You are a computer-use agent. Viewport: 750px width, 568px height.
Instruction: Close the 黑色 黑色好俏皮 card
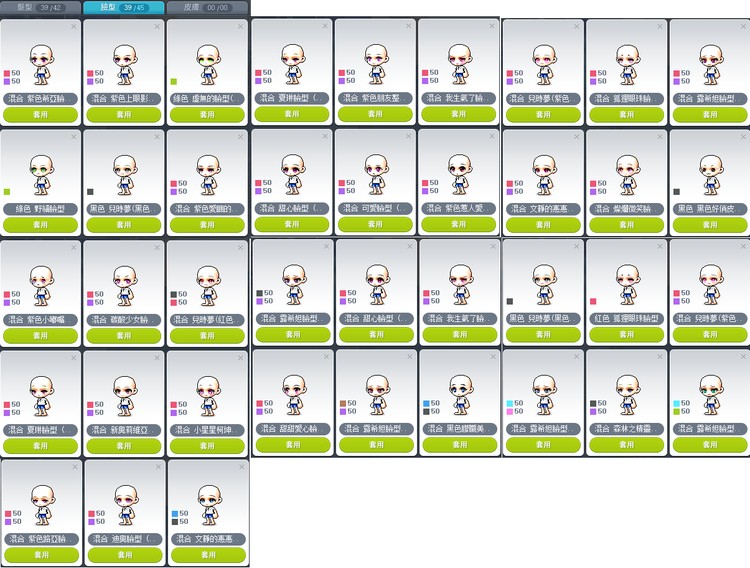pyautogui.click(x=742, y=136)
